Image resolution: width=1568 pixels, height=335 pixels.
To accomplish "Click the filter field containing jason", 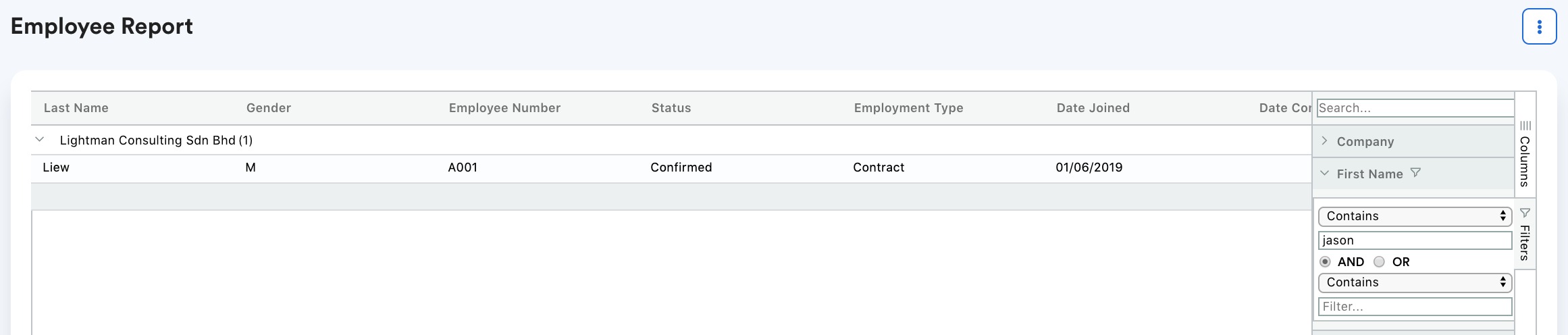I will tap(1415, 240).
